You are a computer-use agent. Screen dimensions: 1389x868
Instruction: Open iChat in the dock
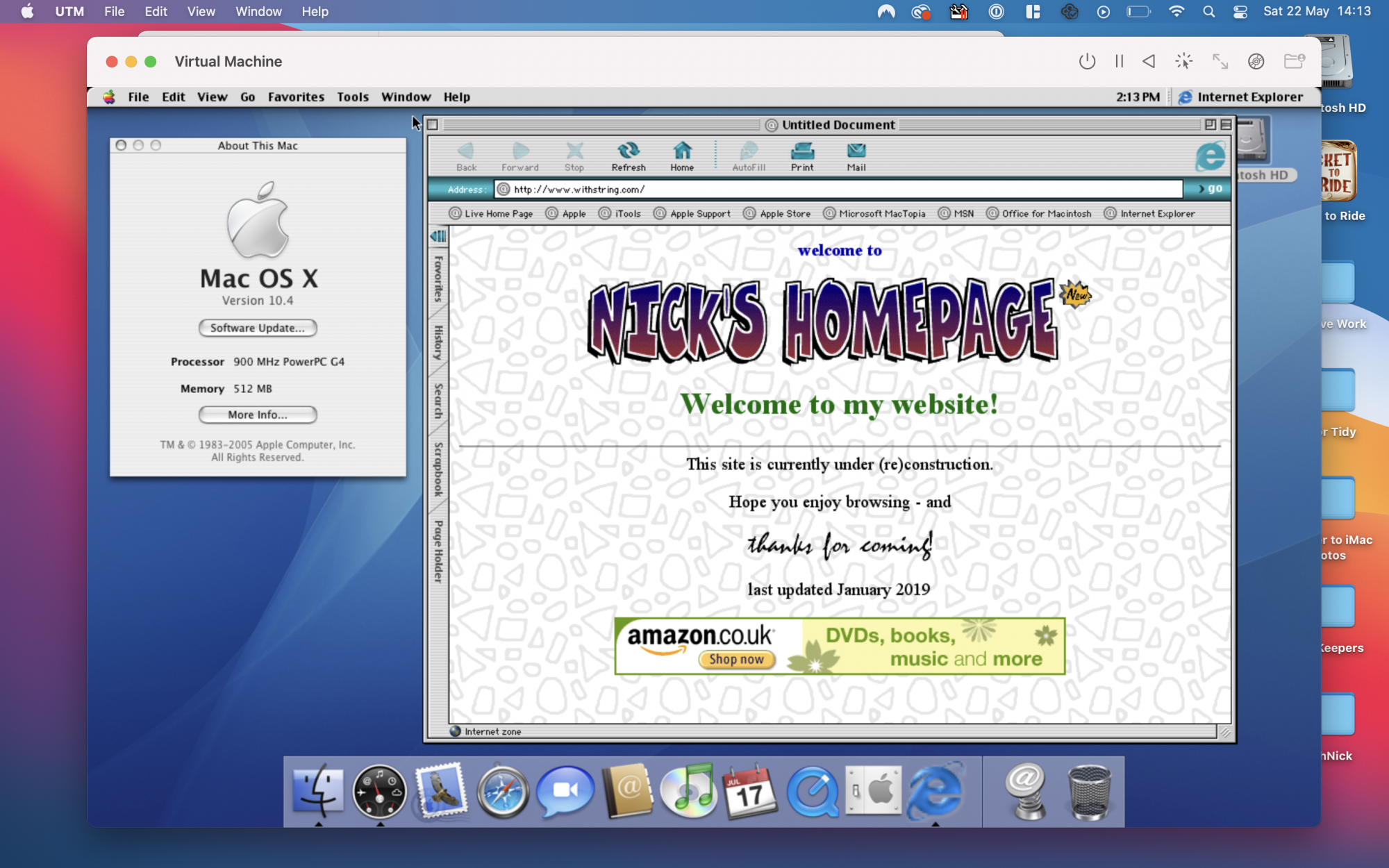coord(565,791)
